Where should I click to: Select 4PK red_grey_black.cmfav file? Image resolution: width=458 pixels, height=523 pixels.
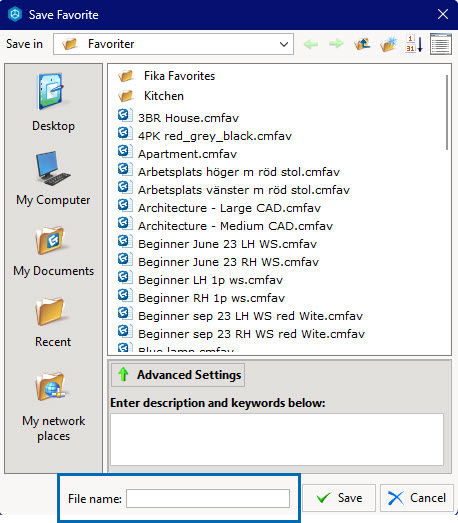(205, 135)
